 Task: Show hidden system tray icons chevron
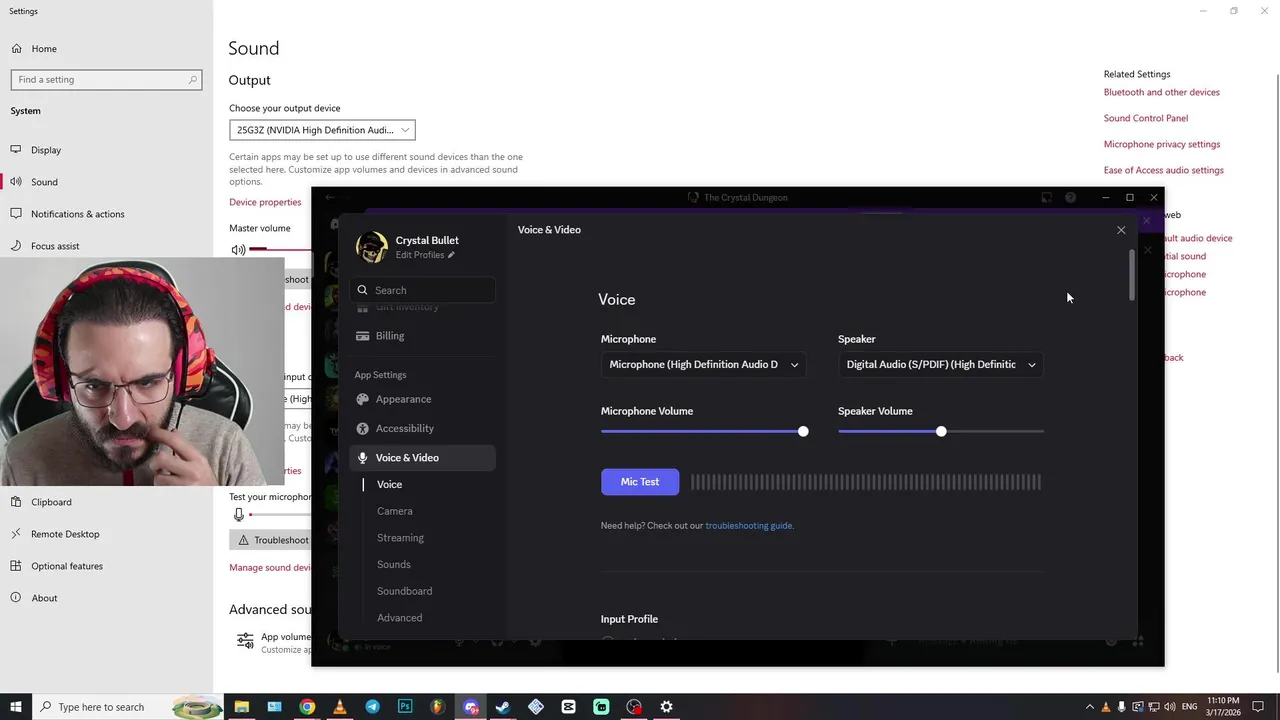coord(1090,707)
